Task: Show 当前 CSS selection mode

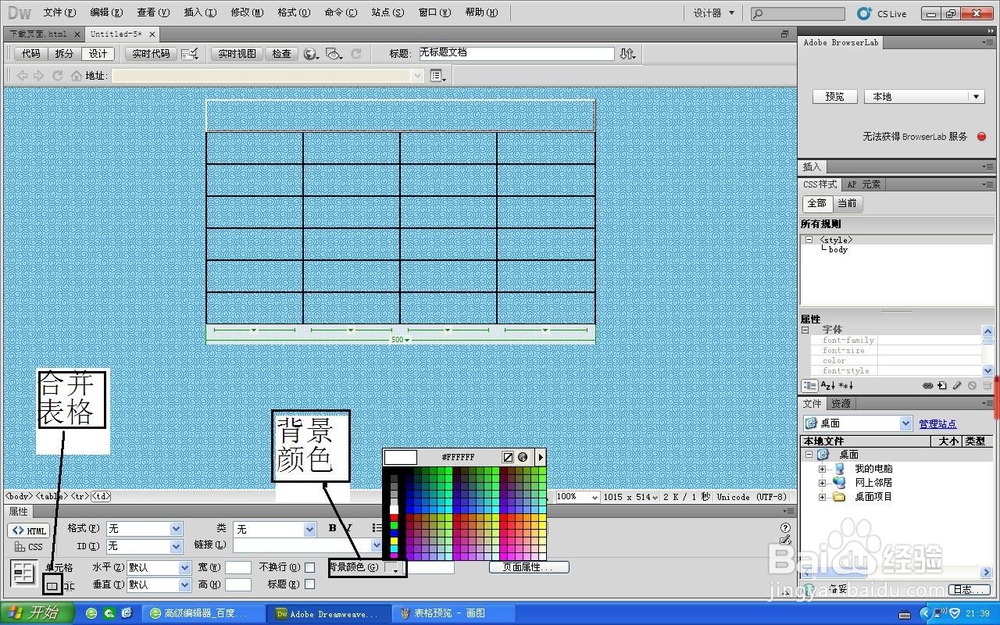Action: point(847,203)
